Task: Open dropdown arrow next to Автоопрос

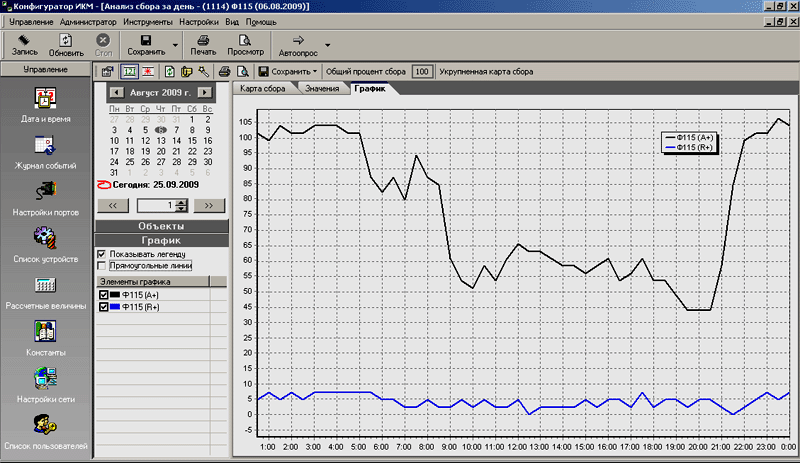Action: [x=328, y=45]
